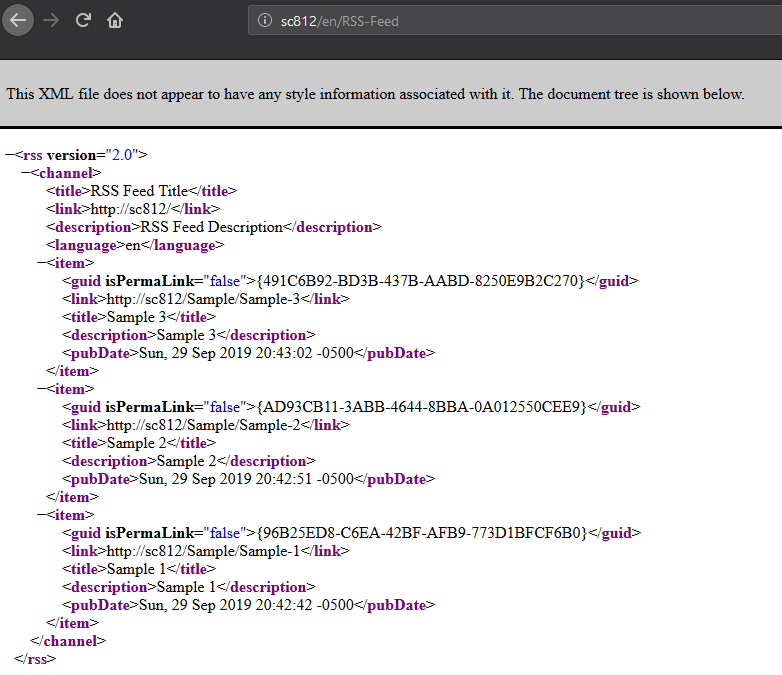Screen dimensions: 782x675
Task: Click the Sample-1 link URL text
Action: tap(204, 551)
